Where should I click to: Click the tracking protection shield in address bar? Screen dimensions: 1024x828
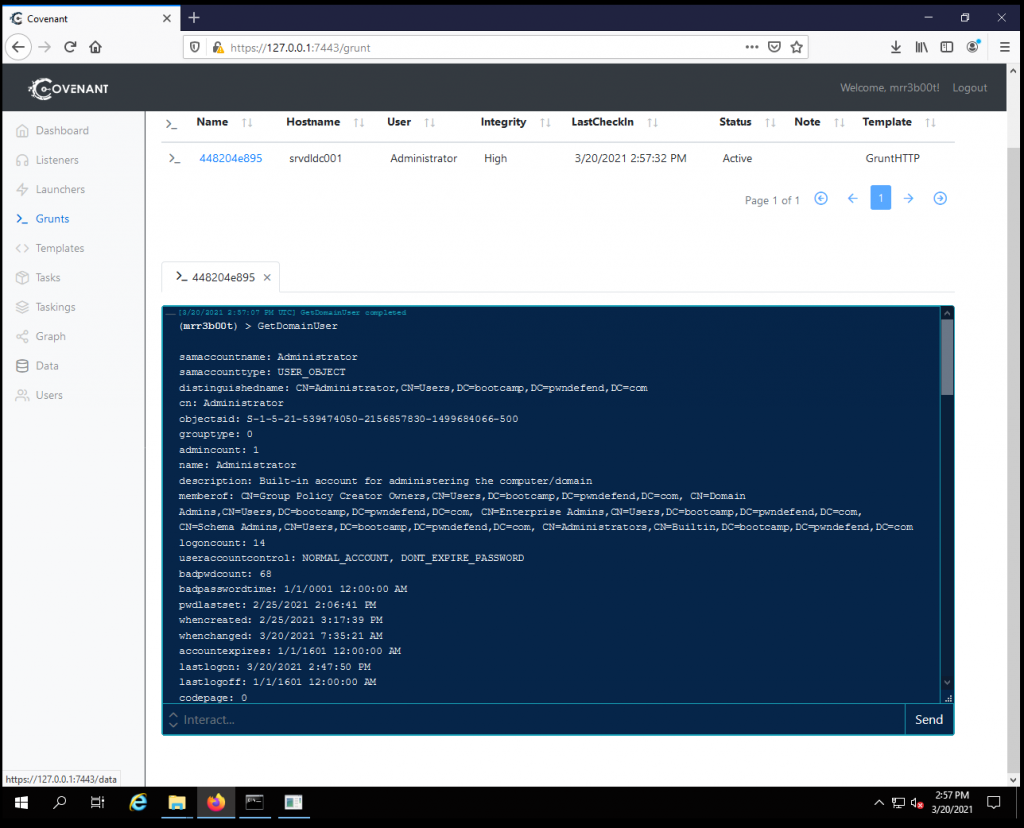(193, 47)
